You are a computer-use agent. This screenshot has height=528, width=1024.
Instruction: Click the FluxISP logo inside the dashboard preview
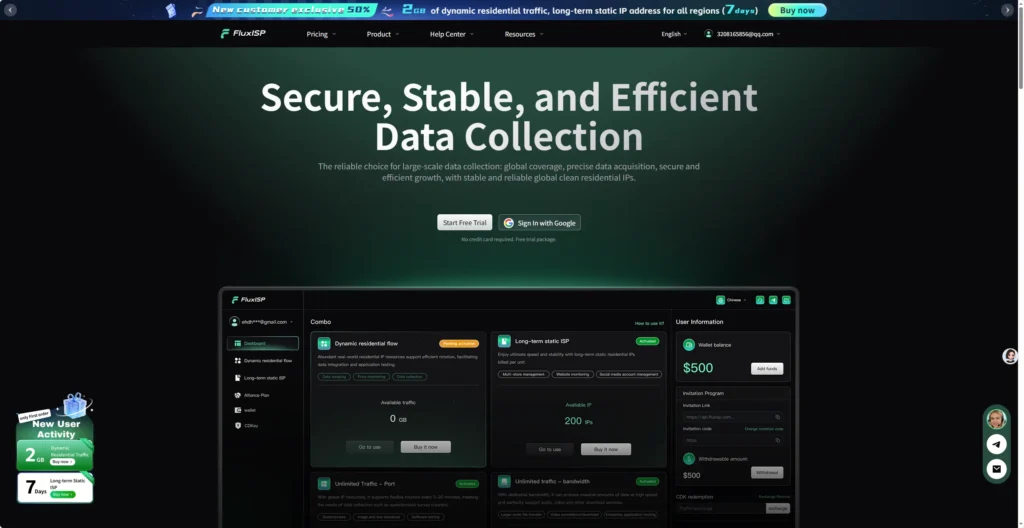point(248,300)
